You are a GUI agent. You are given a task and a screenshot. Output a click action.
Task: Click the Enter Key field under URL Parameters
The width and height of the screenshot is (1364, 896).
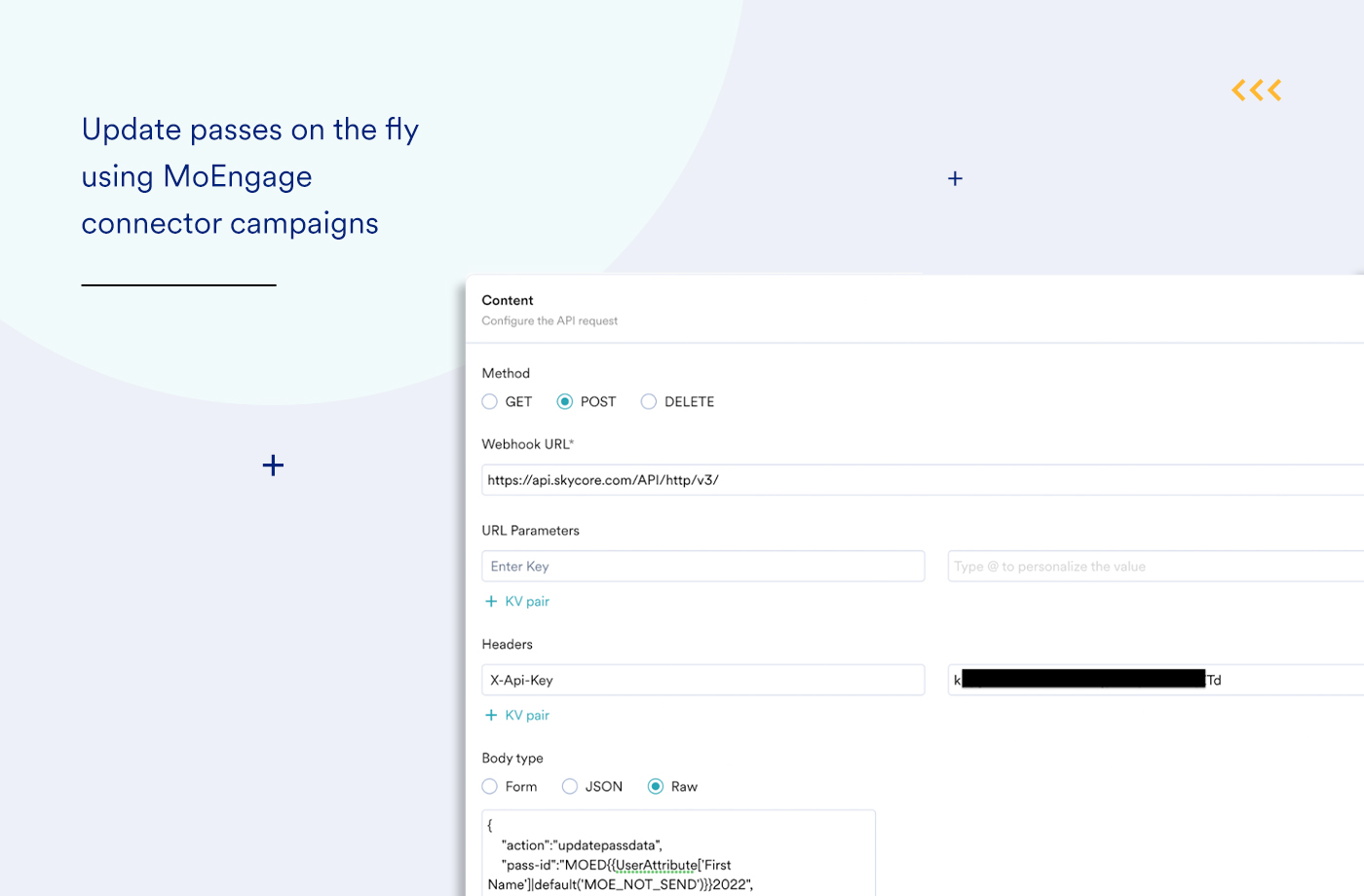click(703, 566)
